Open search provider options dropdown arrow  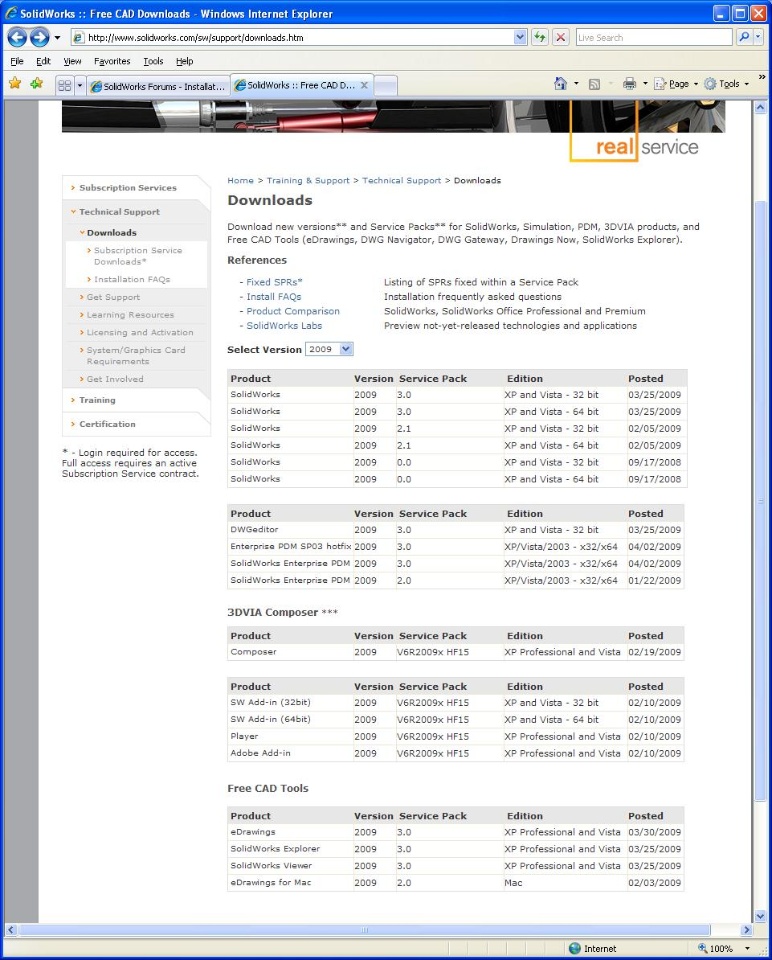[x=758, y=37]
